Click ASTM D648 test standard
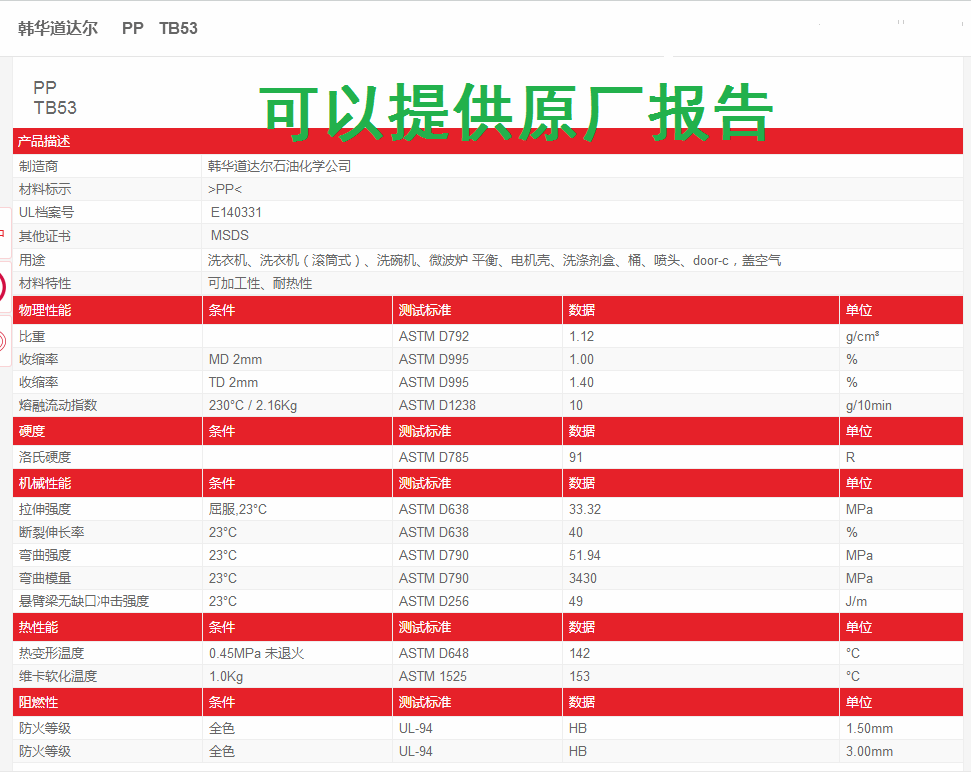This screenshot has height=772, width=971. (433, 653)
